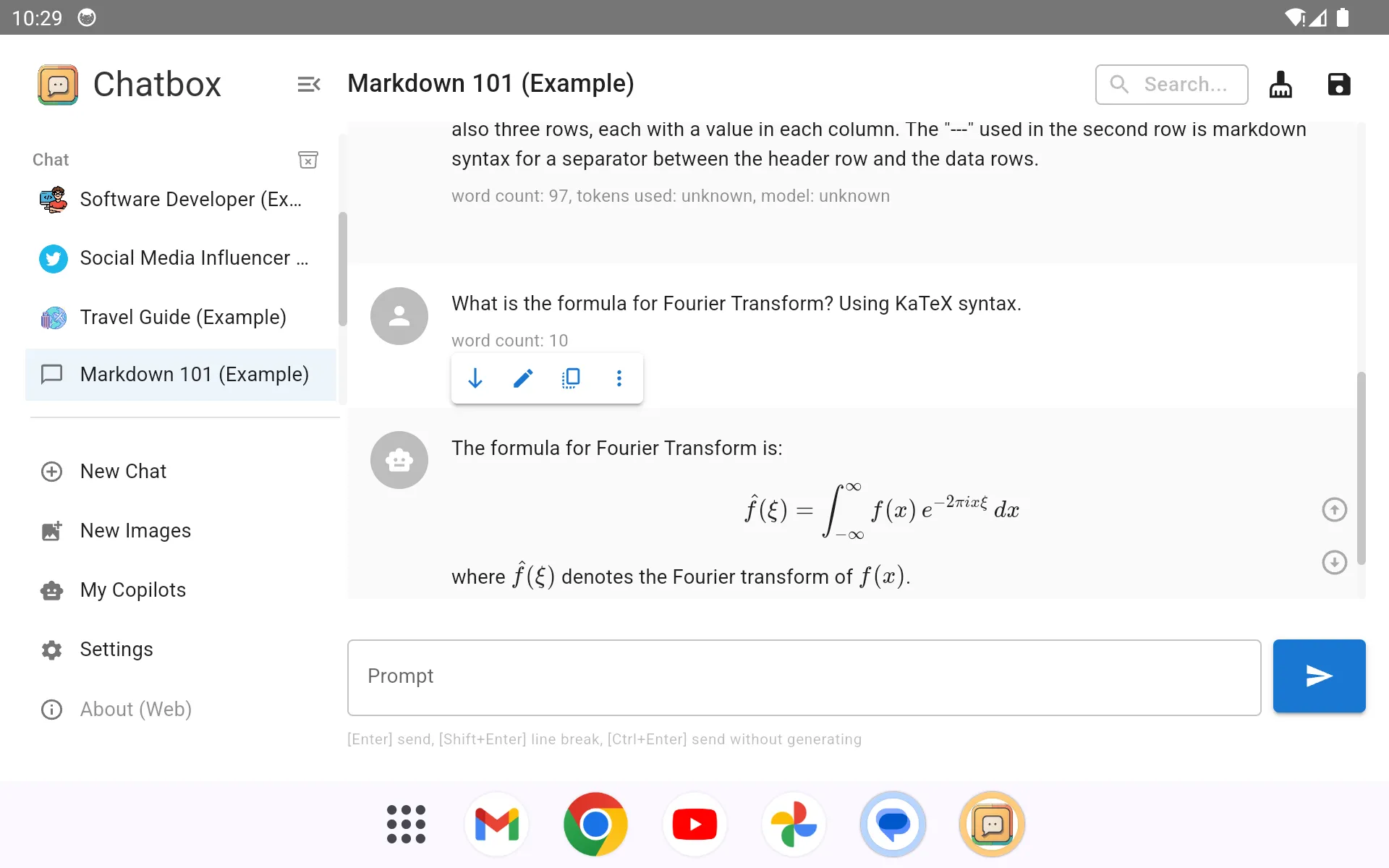Open the sidebar menu hamburger toggle
This screenshot has height=868, width=1389.
[x=308, y=84]
